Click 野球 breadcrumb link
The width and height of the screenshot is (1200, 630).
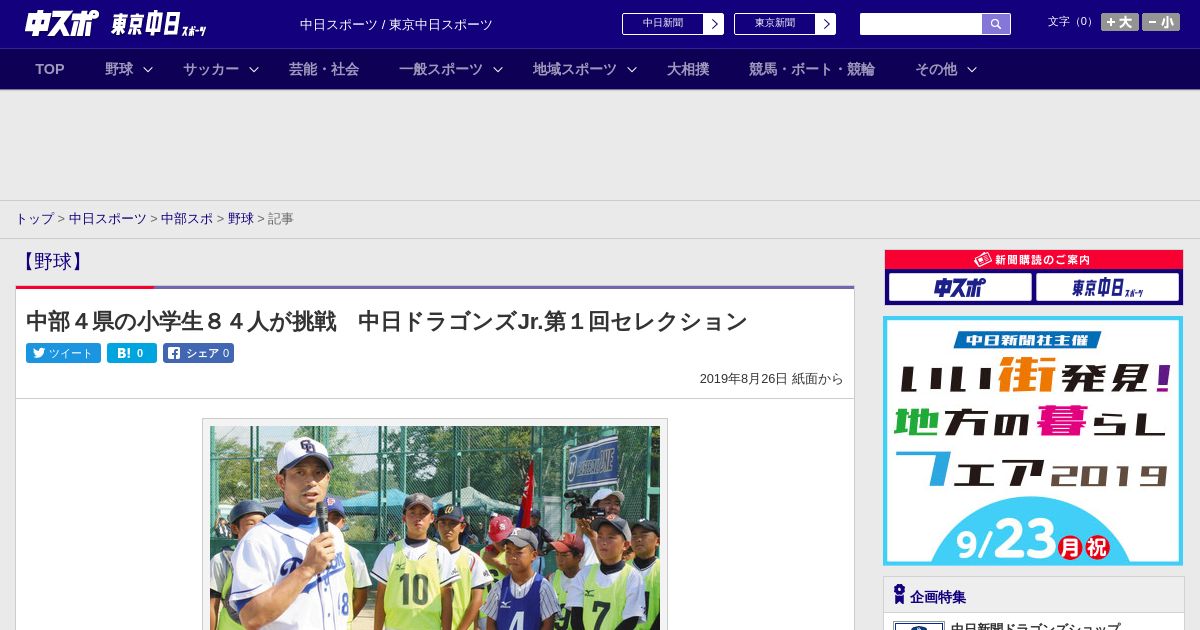(x=241, y=218)
